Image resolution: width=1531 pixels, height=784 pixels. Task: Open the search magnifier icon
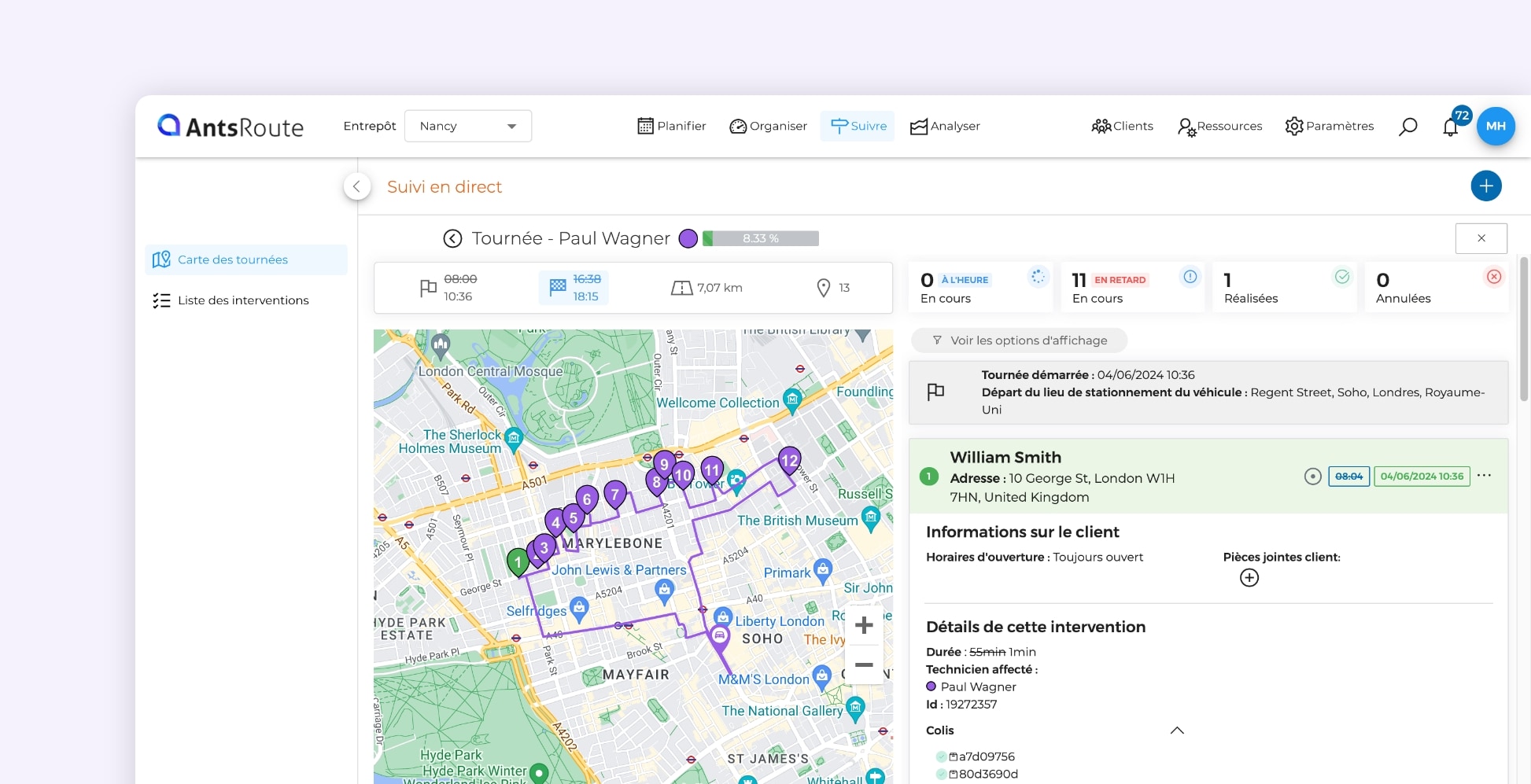(x=1408, y=126)
